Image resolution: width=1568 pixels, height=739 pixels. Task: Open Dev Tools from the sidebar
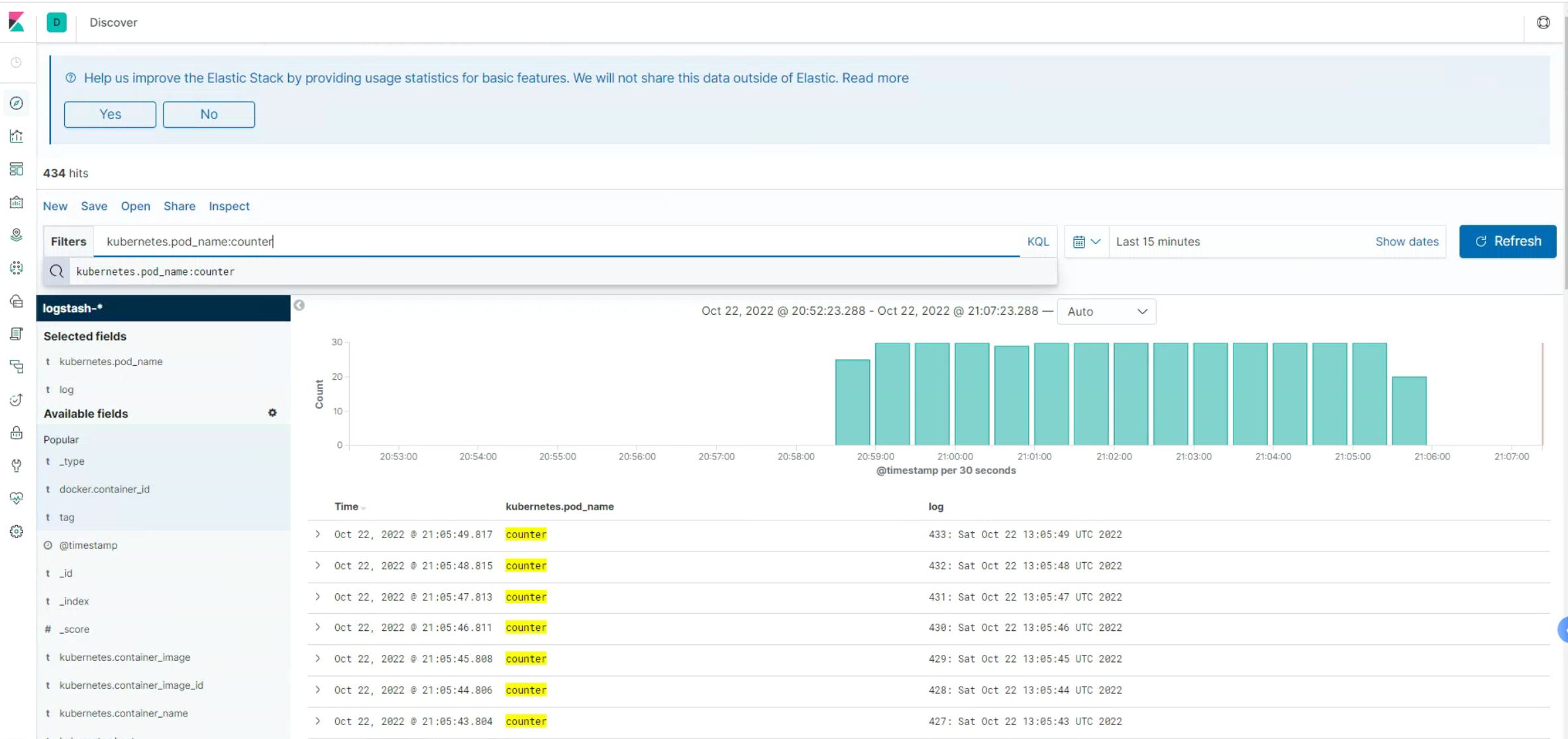[17, 465]
